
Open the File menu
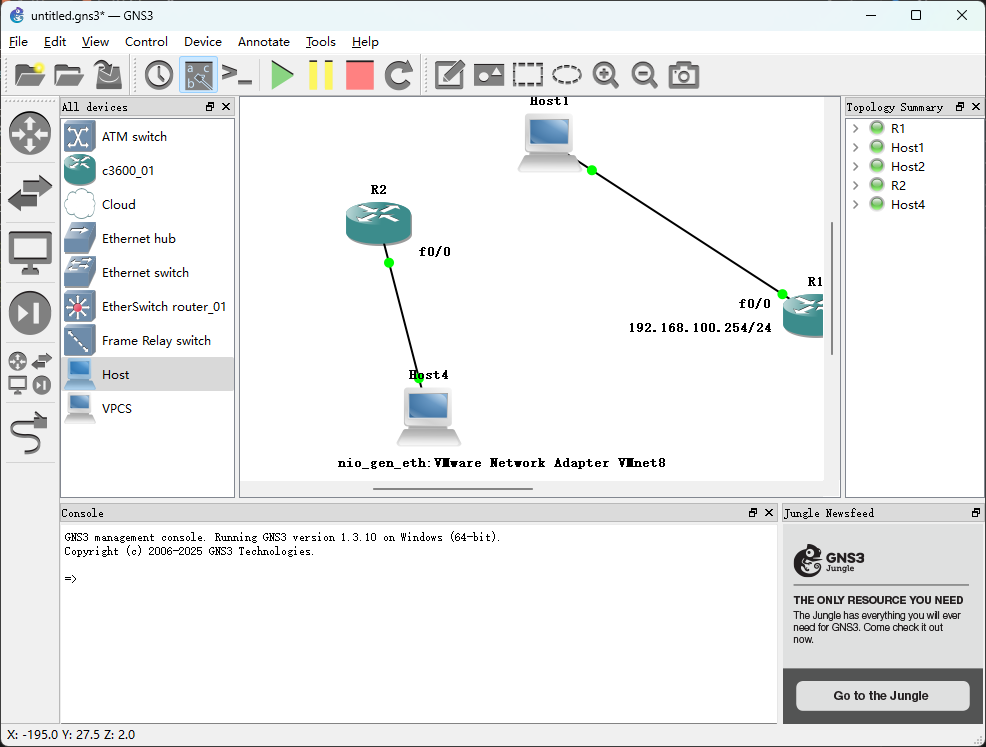tap(18, 42)
